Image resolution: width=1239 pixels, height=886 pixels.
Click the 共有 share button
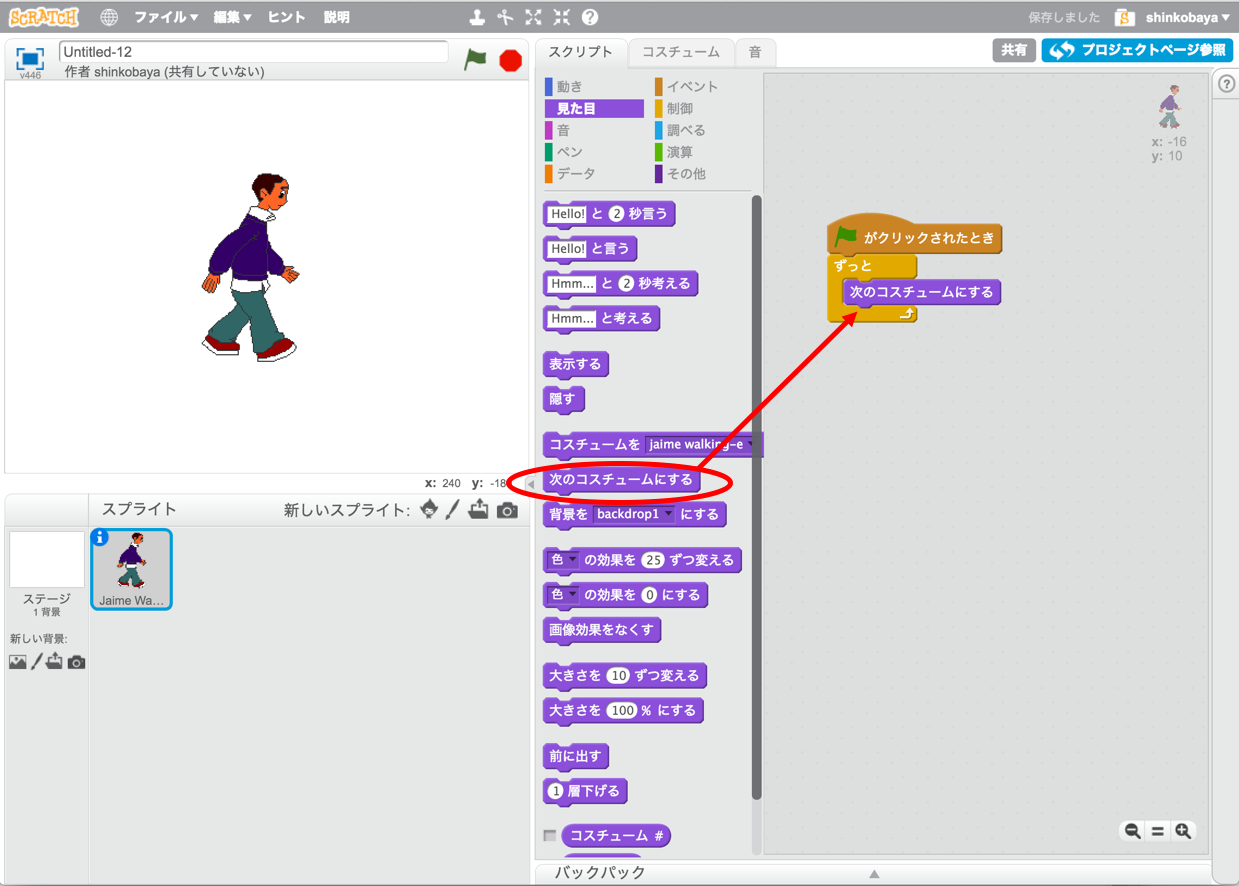pyautogui.click(x=1014, y=50)
